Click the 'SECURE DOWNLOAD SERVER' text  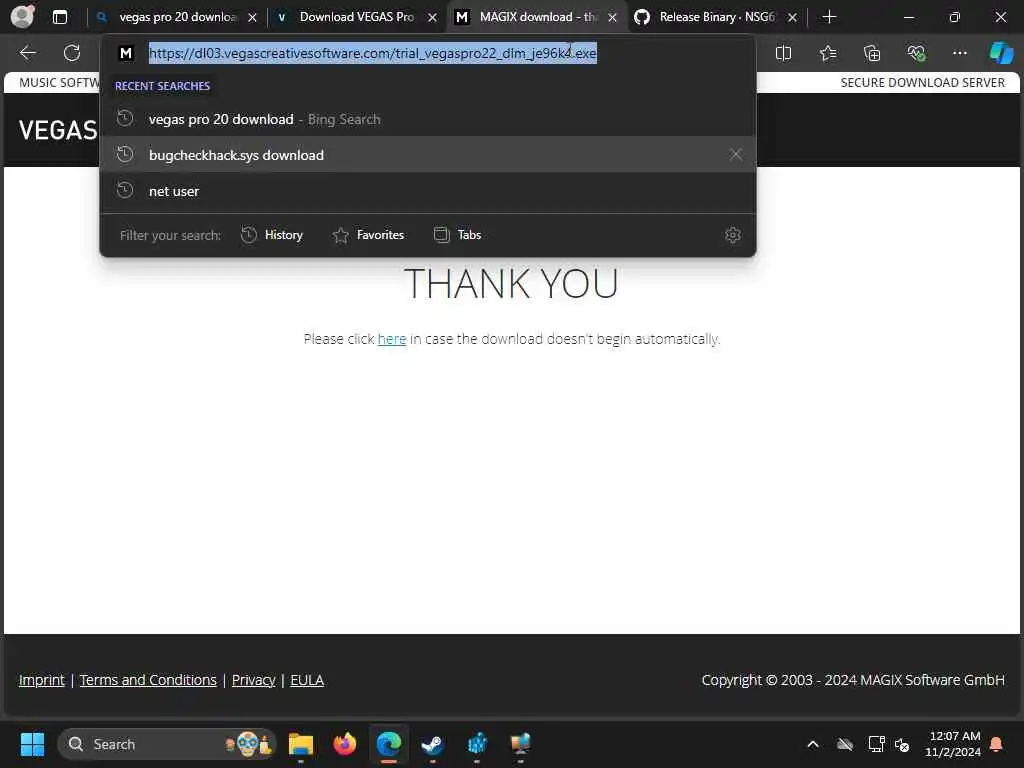click(x=922, y=82)
